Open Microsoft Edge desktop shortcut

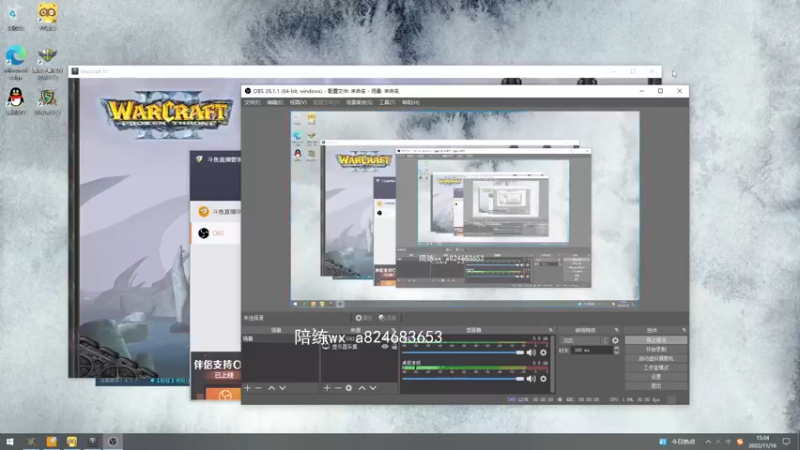click(16, 62)
